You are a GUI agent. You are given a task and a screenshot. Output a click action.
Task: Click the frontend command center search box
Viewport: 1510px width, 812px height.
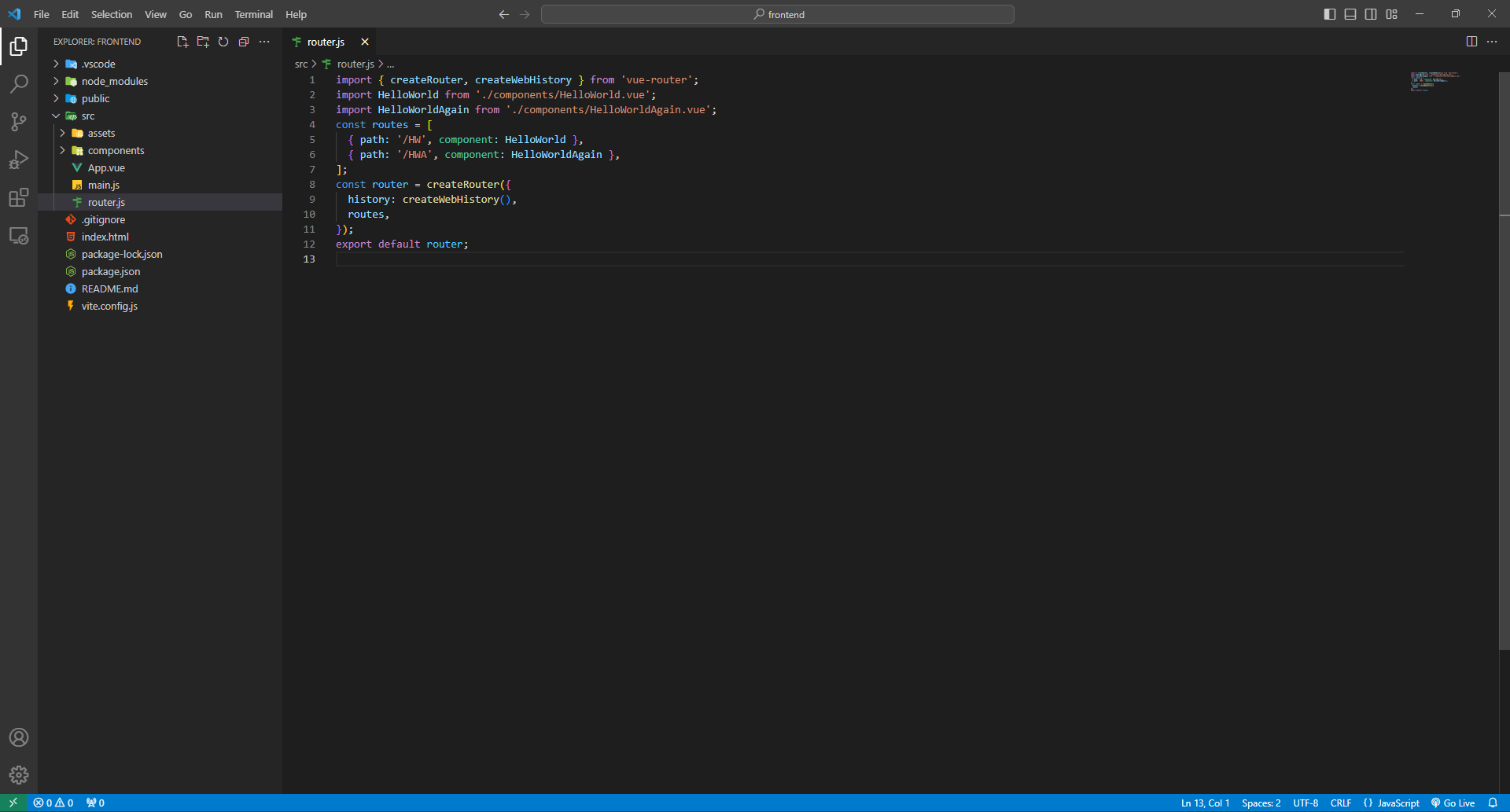[778, 14]
